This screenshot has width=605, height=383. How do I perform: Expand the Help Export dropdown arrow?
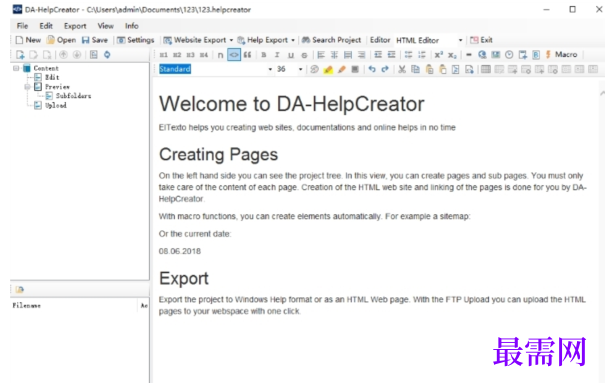click(x=293, y=40)
